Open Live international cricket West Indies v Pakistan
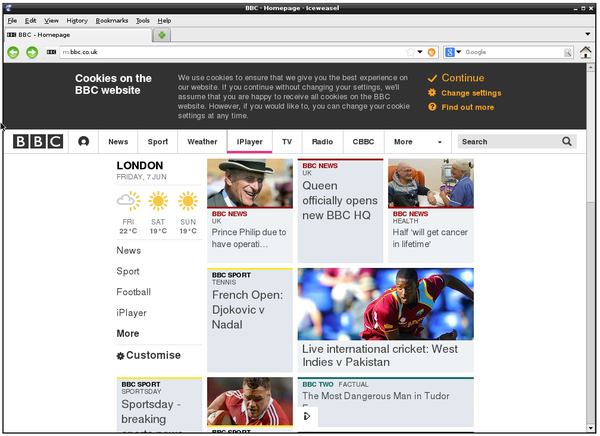 coord(380,356)
